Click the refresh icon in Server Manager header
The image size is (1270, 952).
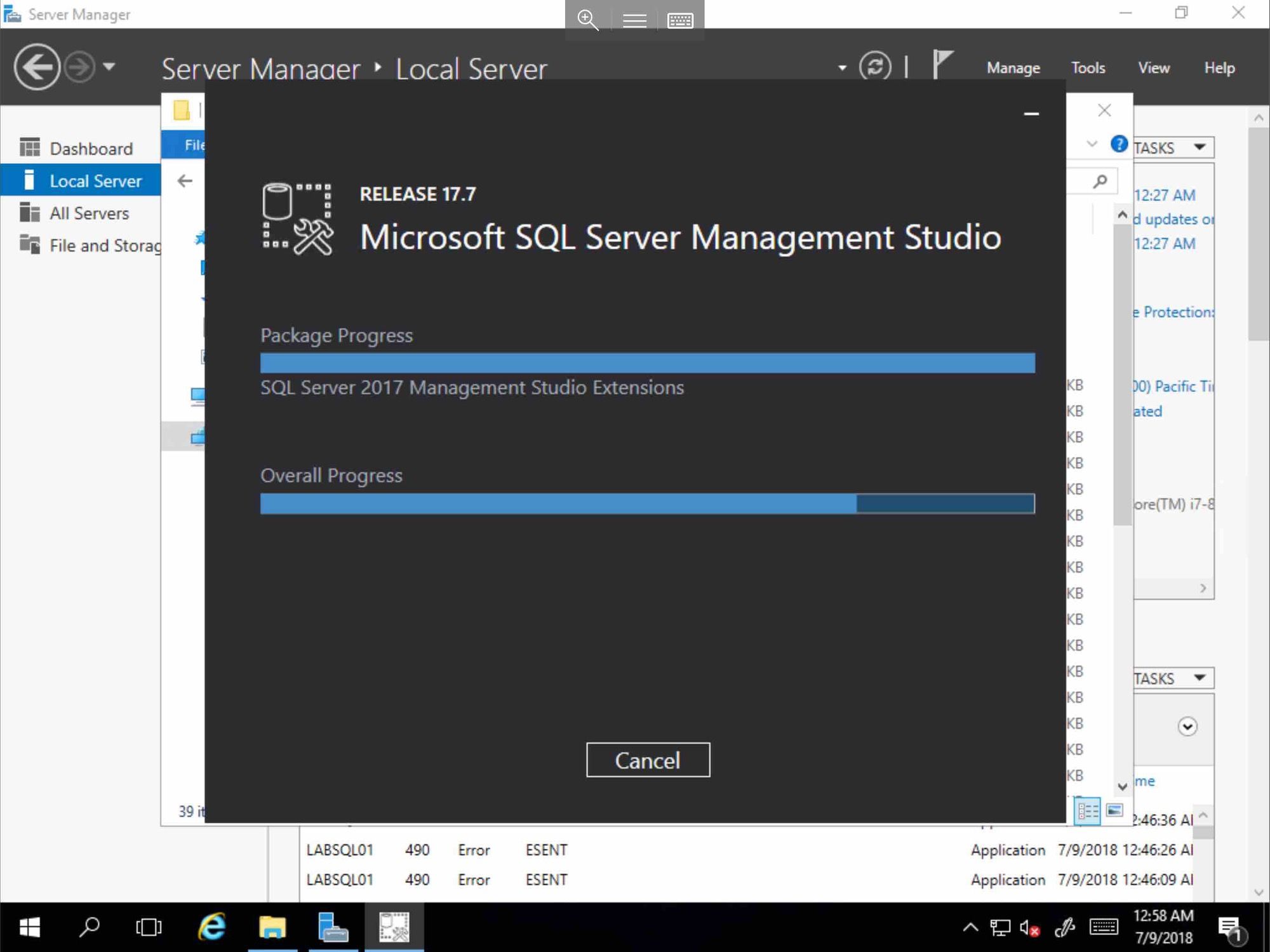(x=875, y=67)
